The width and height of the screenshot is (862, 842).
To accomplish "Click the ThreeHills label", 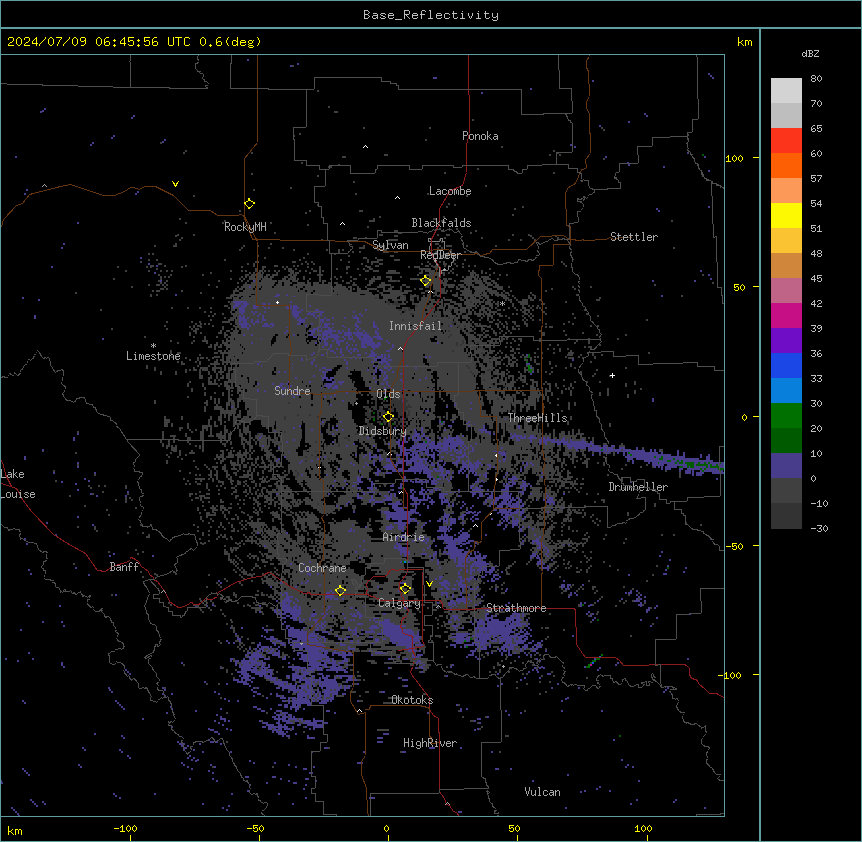I will click(x=537, y=418).
